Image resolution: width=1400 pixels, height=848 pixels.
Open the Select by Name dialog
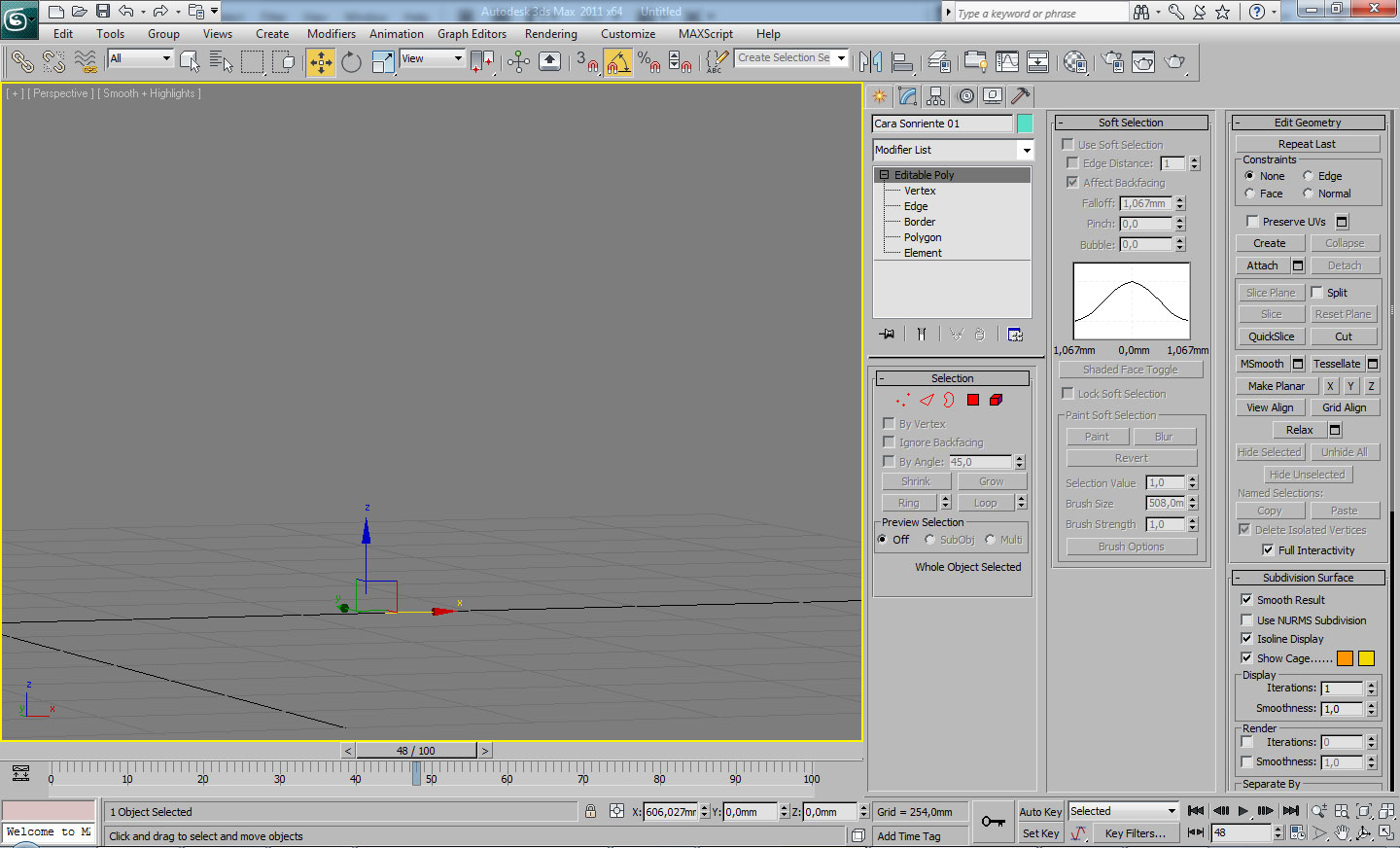point(221,62)
